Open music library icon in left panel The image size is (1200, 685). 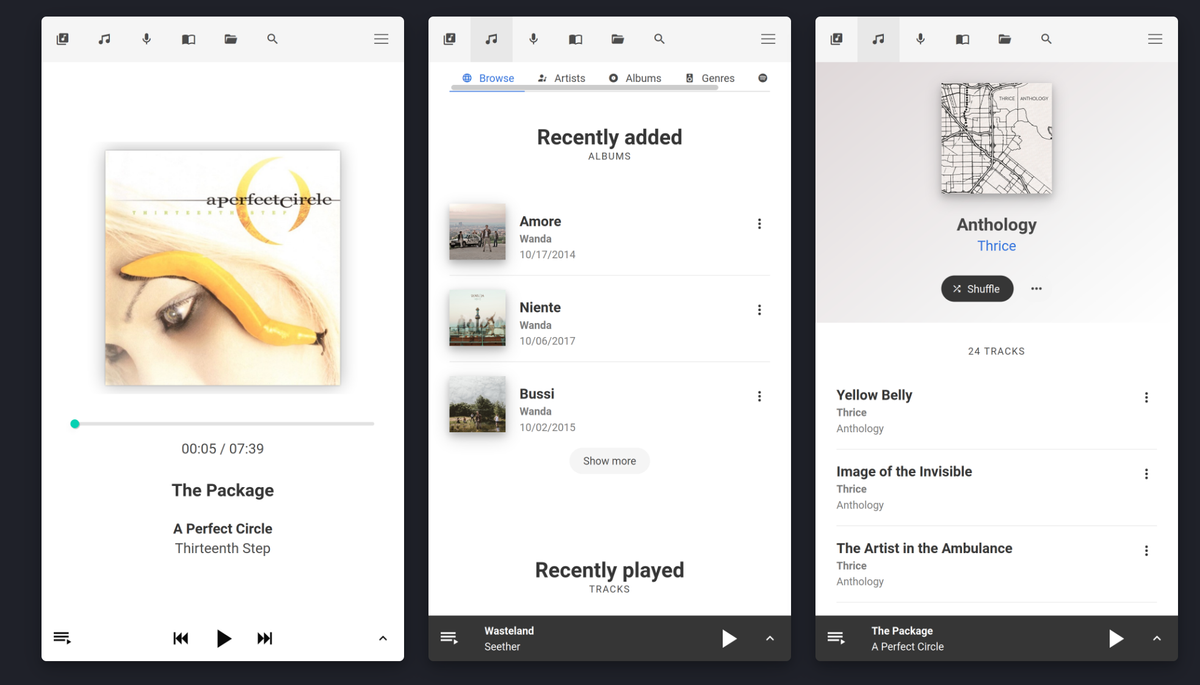tap(104, 39)
